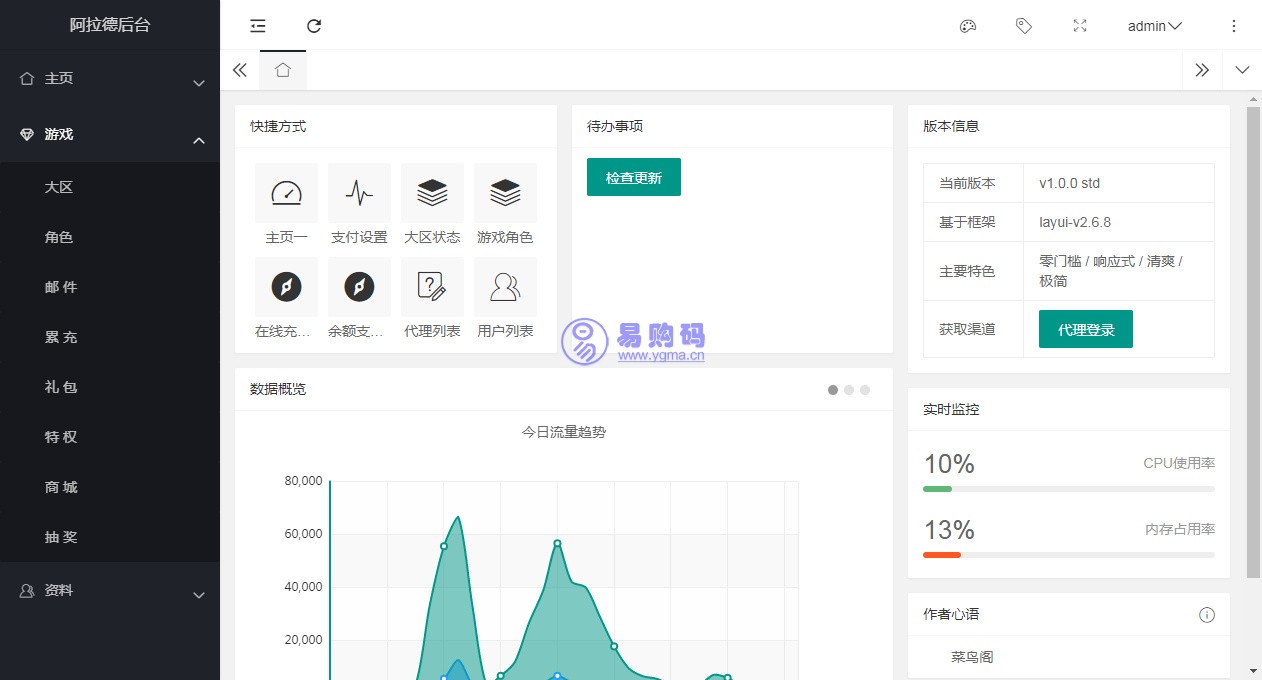Enter fullscreen using the expand icon

(1080, 26)
